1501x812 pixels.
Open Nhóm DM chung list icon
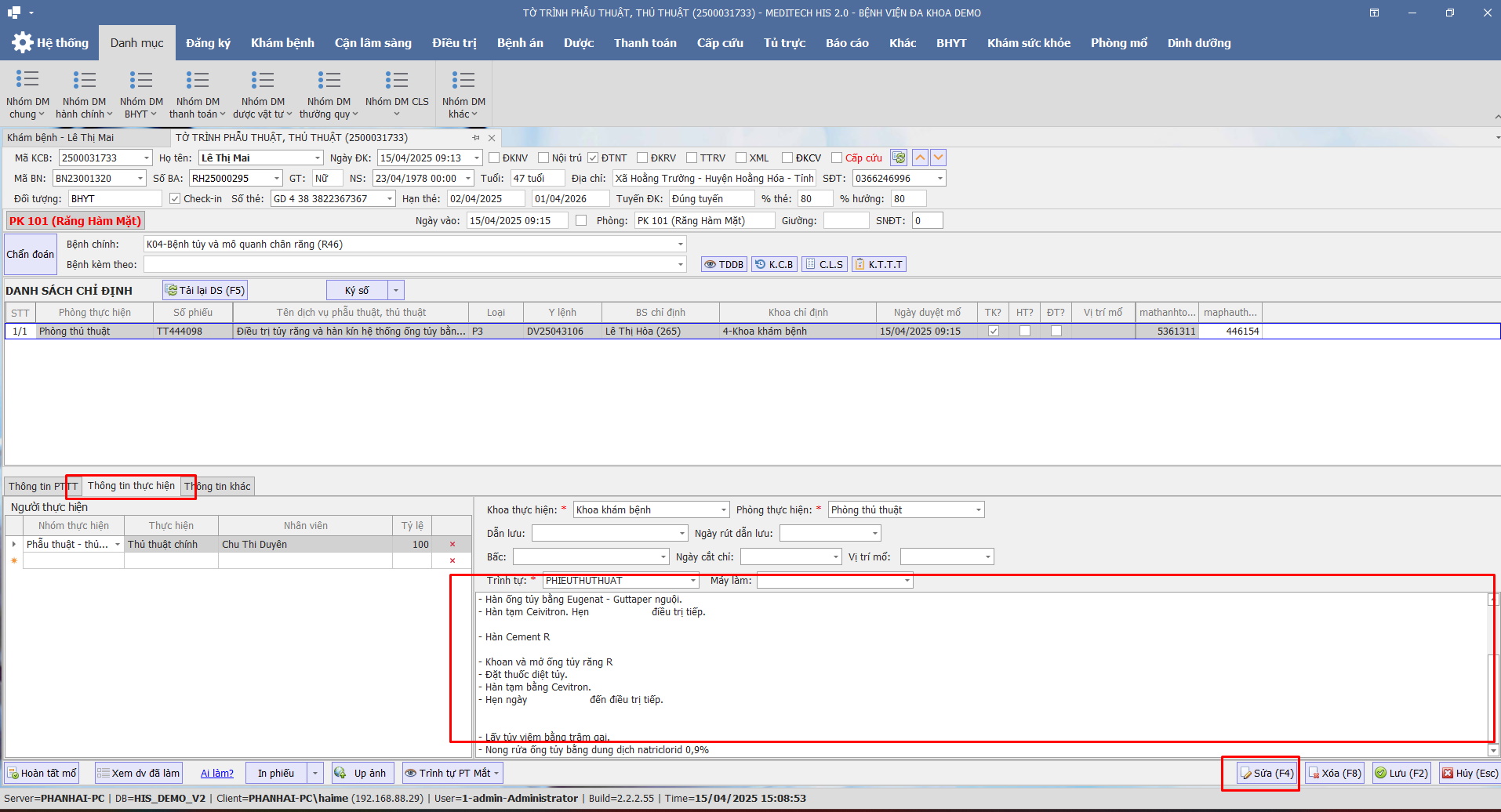pos(27,78)
